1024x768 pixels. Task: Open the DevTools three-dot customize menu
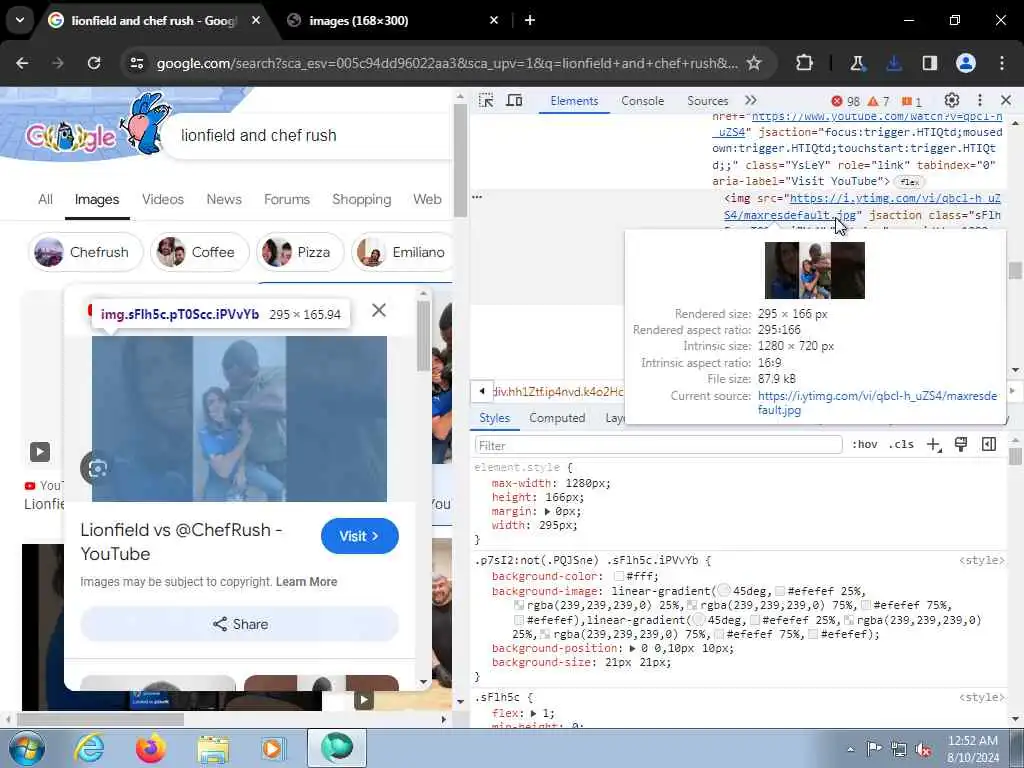click(x=980, y=101)
